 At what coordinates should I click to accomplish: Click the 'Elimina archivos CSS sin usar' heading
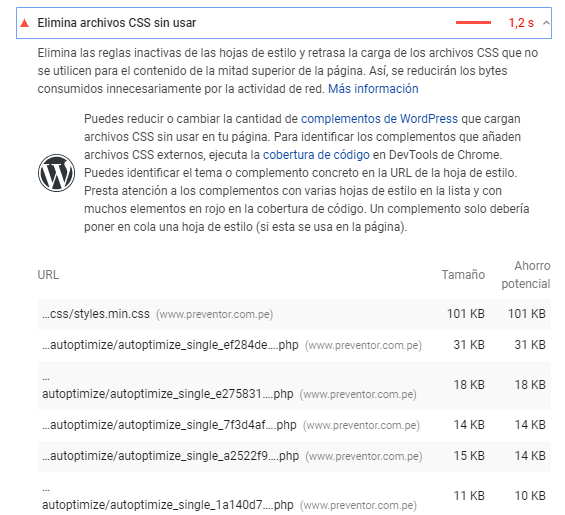click(x=117, y=23)
